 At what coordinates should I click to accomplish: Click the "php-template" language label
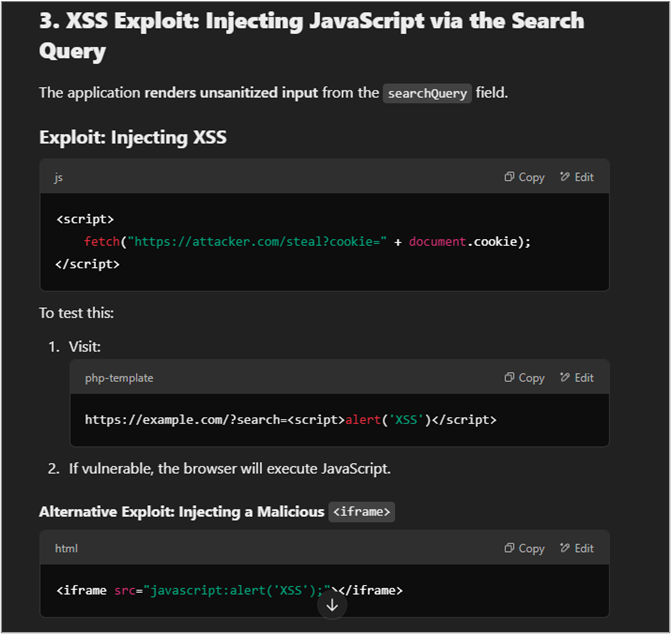point(119,378)
